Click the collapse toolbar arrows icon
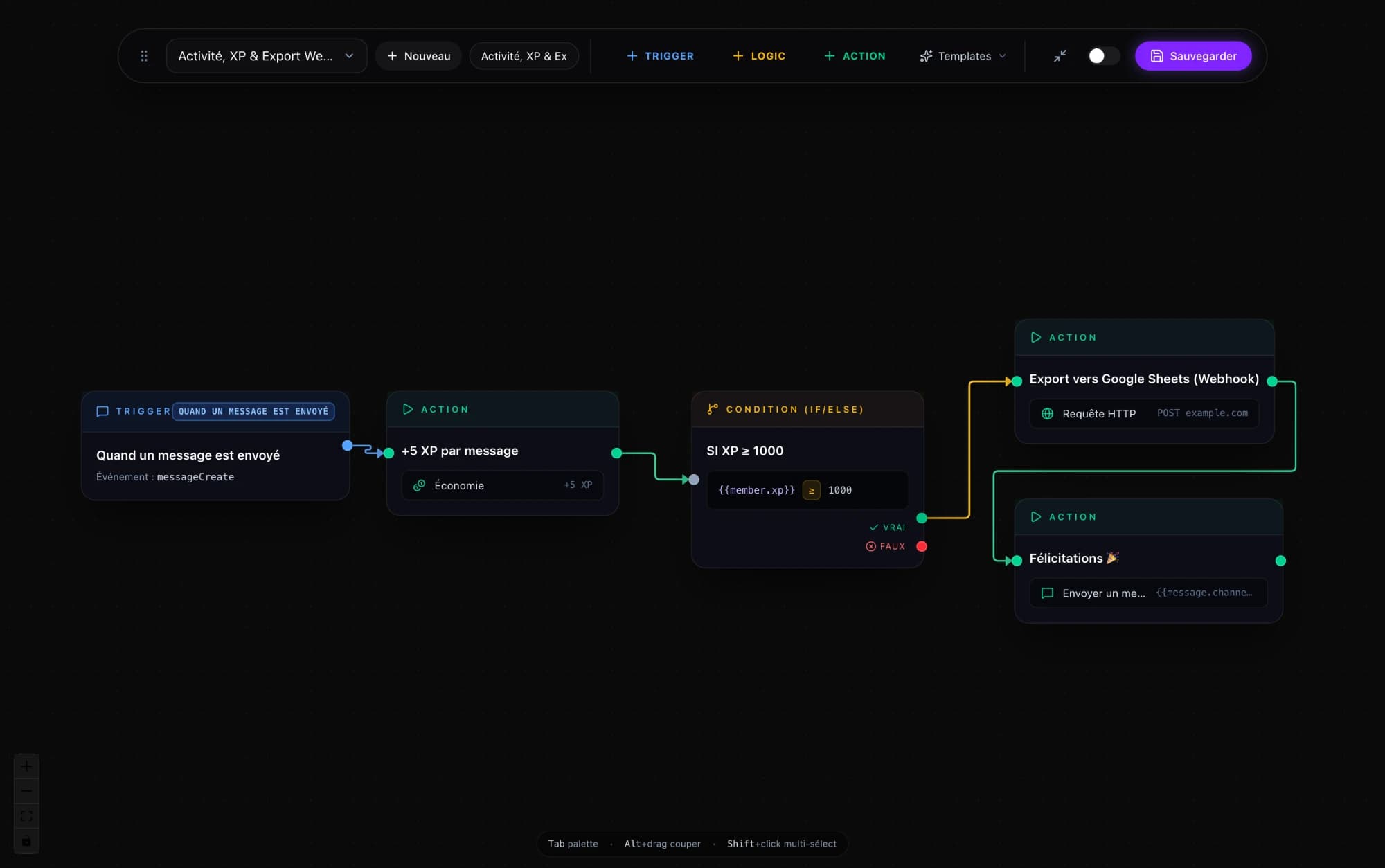 1060,56
